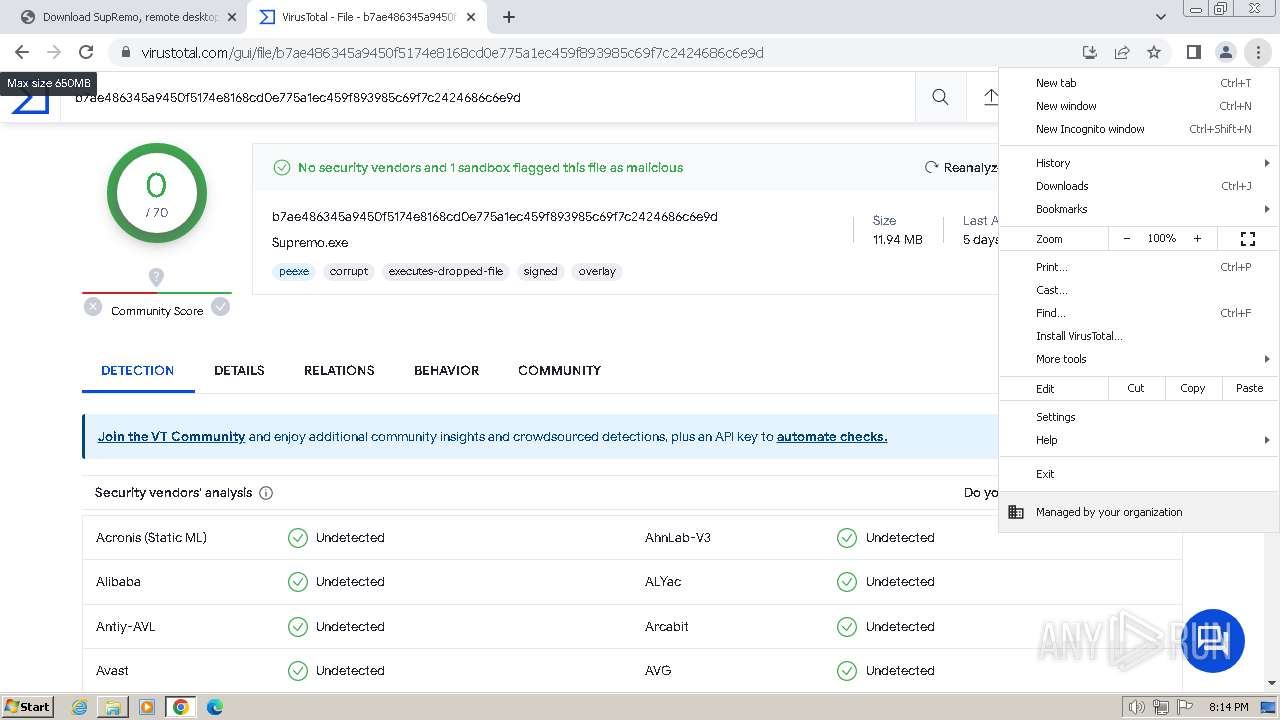
Task: Click the share page icon in address bar
Action: click(x=1122, y=52)
